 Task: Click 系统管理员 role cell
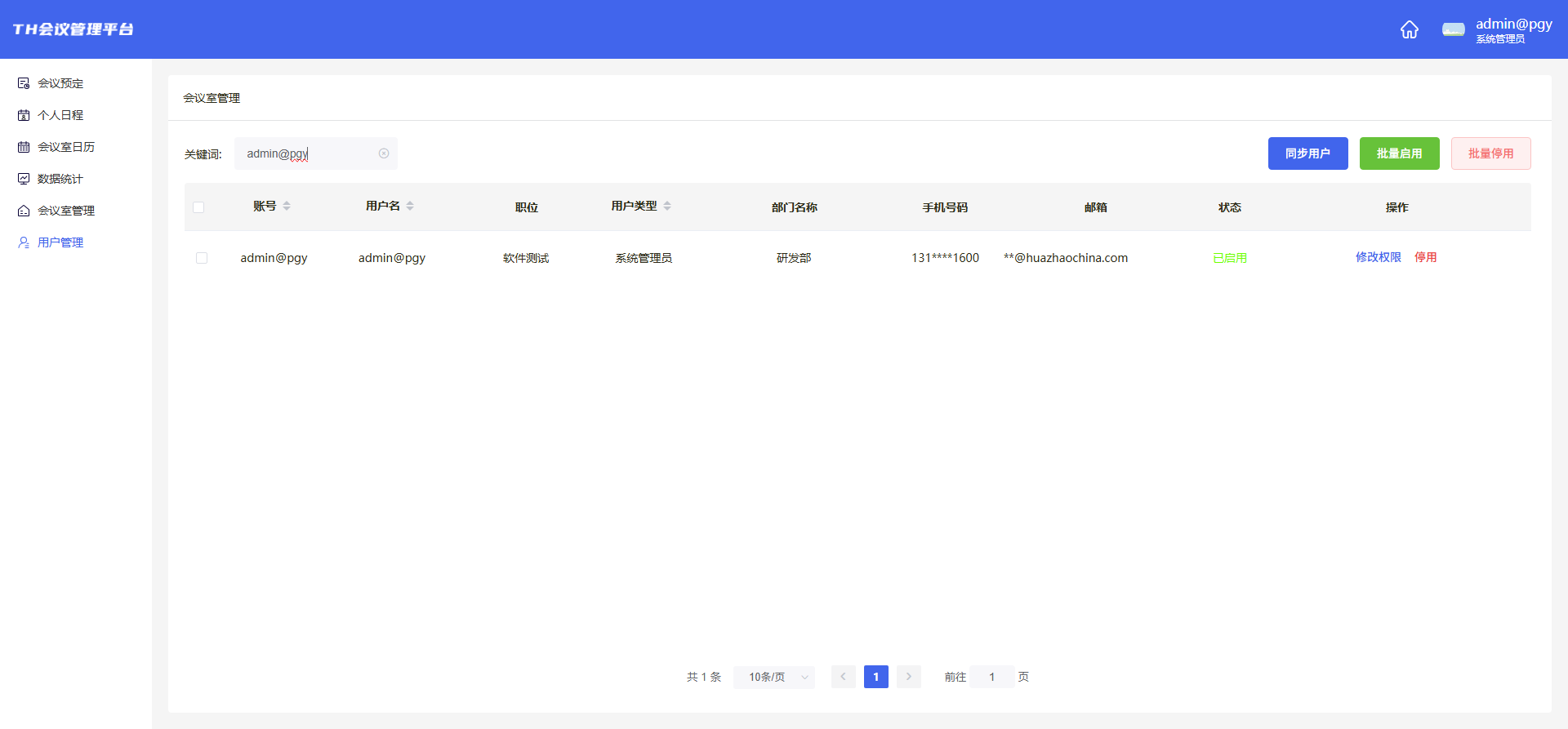[644, 258]
